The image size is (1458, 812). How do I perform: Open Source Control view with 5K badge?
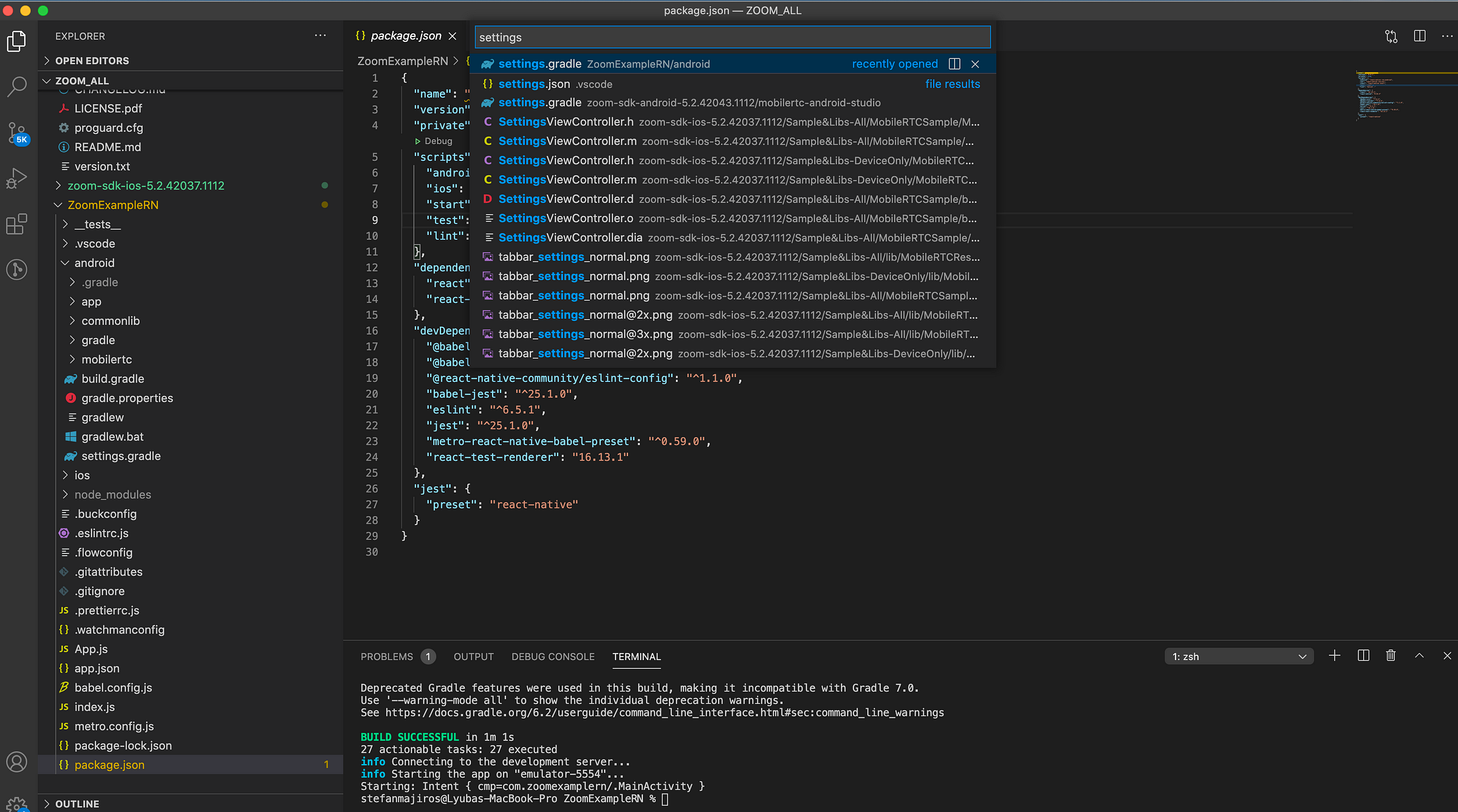[x=16, y=132]
